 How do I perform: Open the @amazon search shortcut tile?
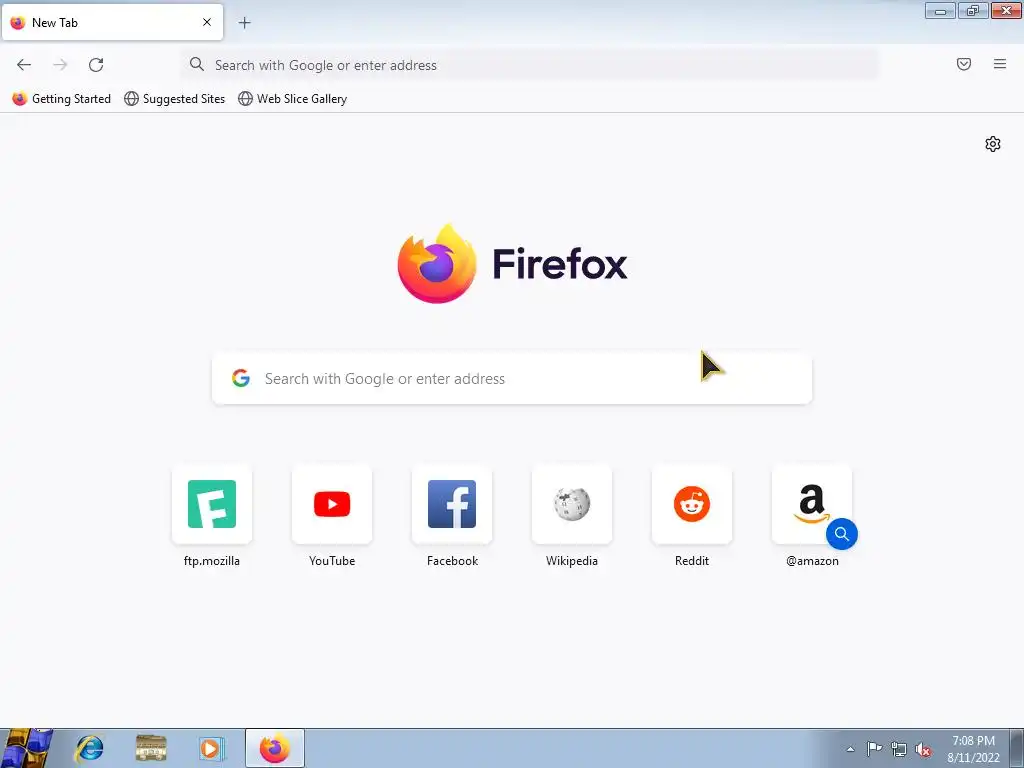812,504
